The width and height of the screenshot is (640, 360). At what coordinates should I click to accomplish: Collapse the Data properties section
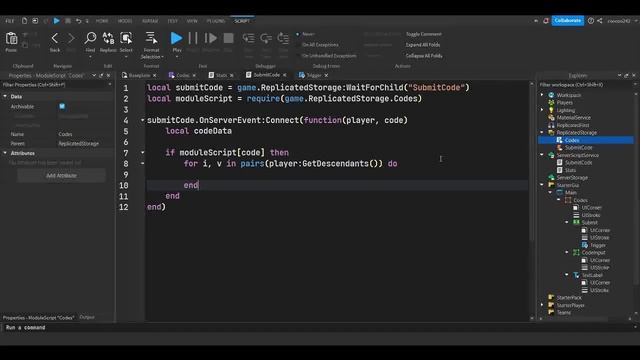pos(5,96)
